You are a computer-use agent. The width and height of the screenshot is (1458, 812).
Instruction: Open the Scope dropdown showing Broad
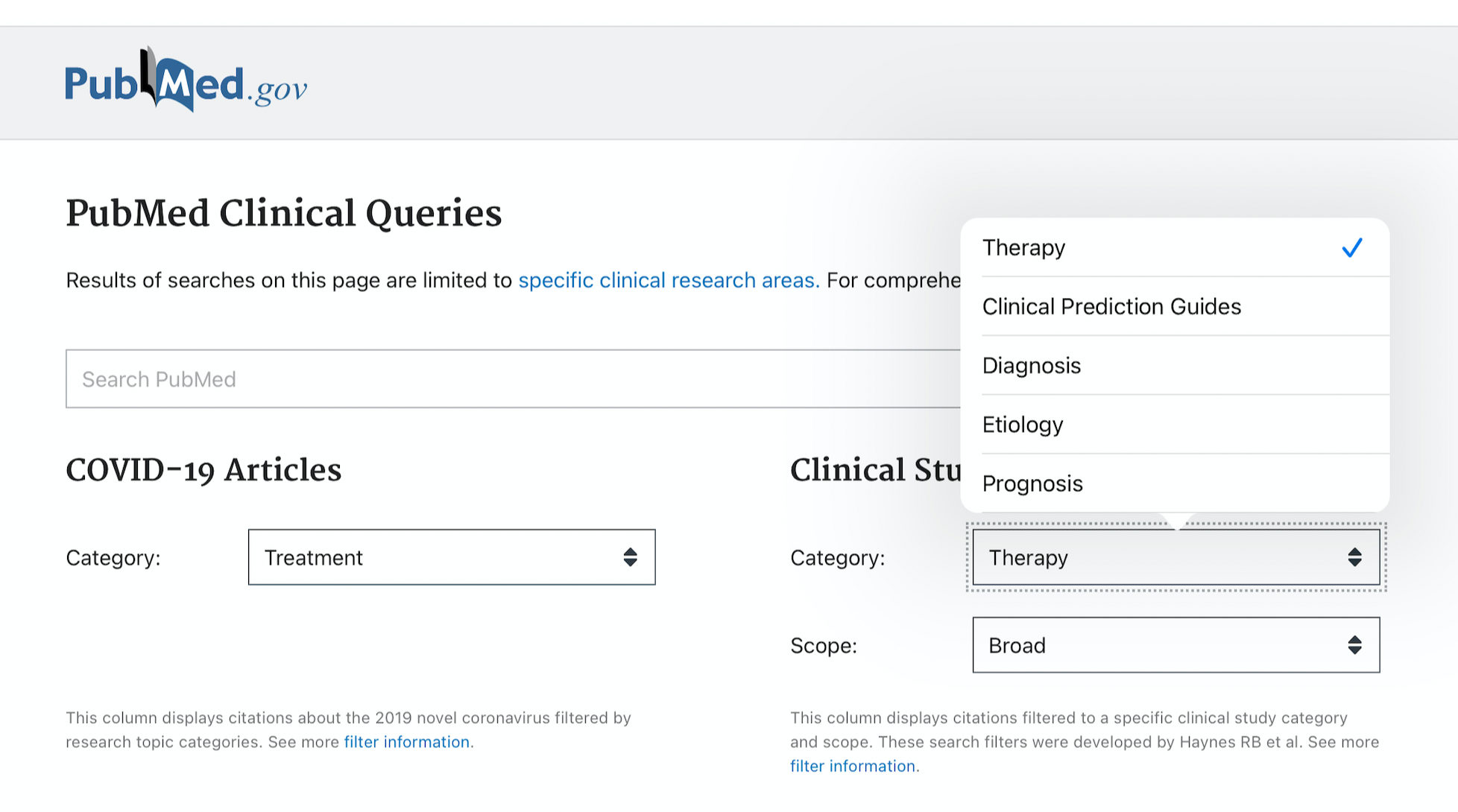pos(1176,645)
